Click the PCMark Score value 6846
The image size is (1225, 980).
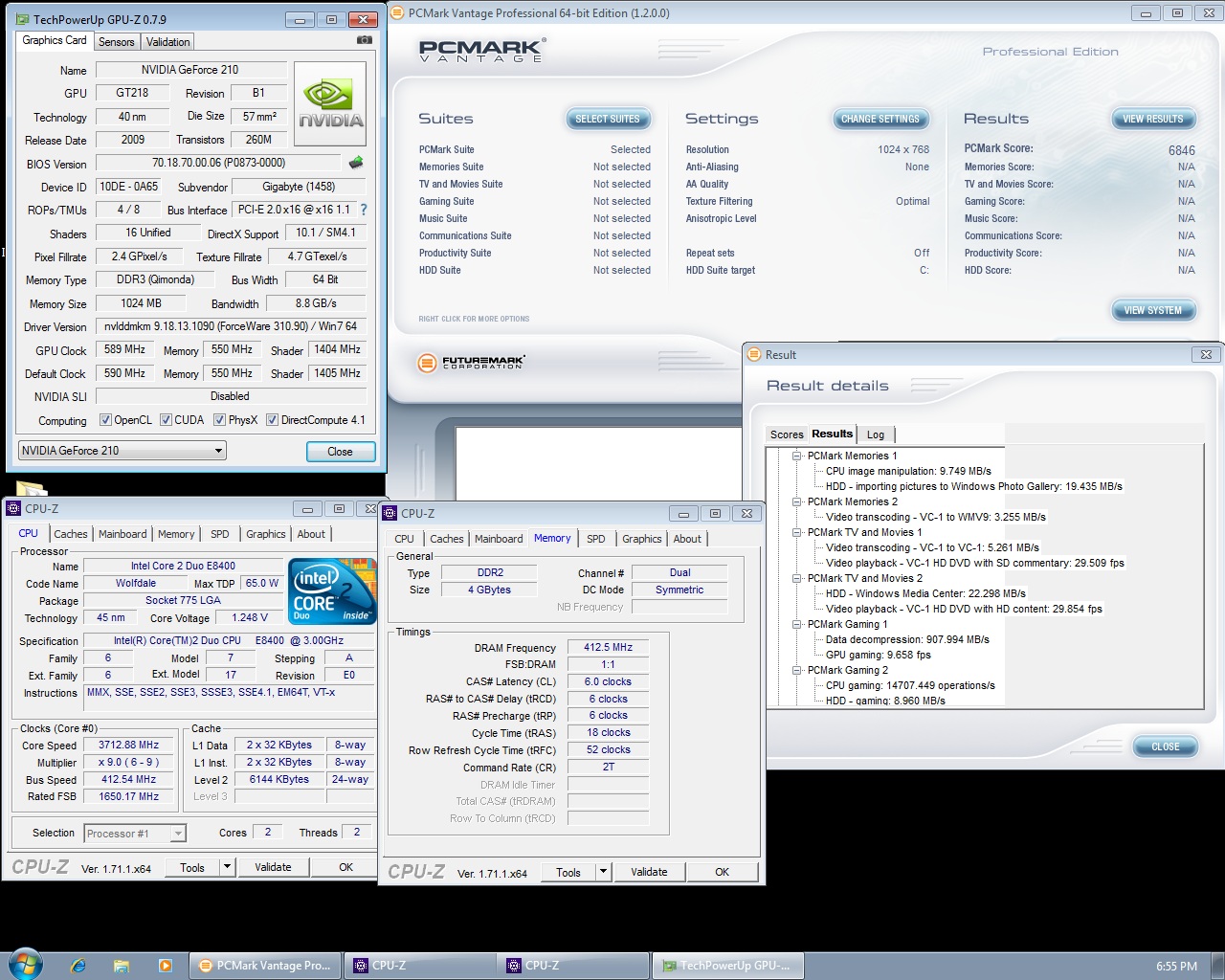coord(1181,150)
